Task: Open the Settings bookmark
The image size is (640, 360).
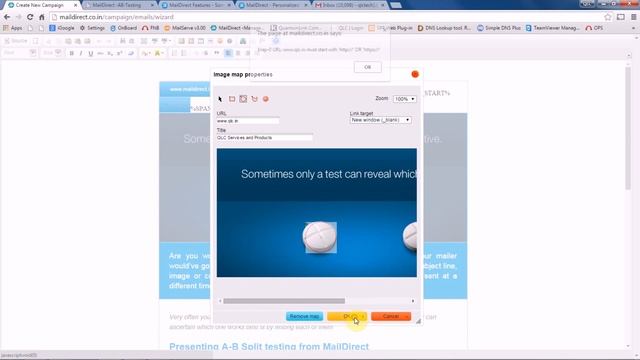Action: [x=92, y=28]
